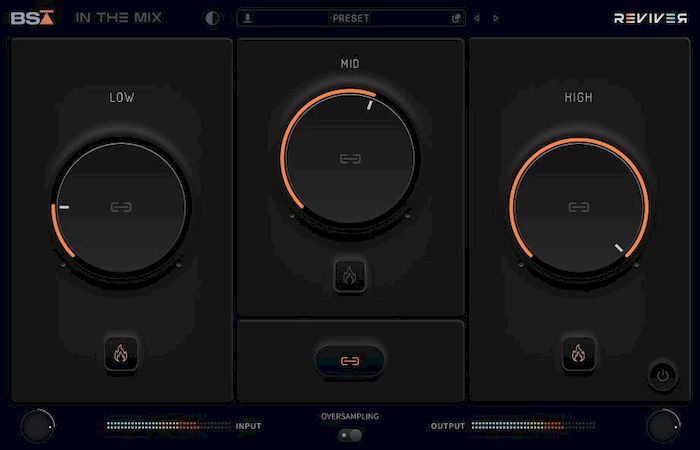
Task: Toggle the LOW band flame button
Action: click(121, 354)
